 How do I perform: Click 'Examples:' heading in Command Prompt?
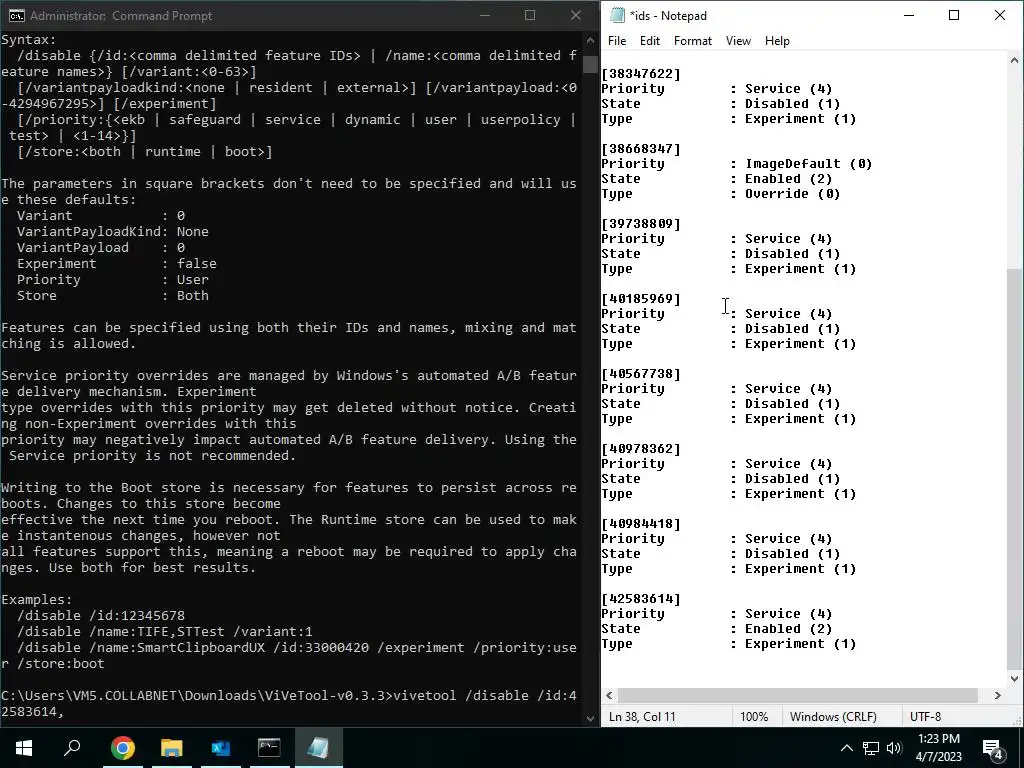tap(37, 600)
